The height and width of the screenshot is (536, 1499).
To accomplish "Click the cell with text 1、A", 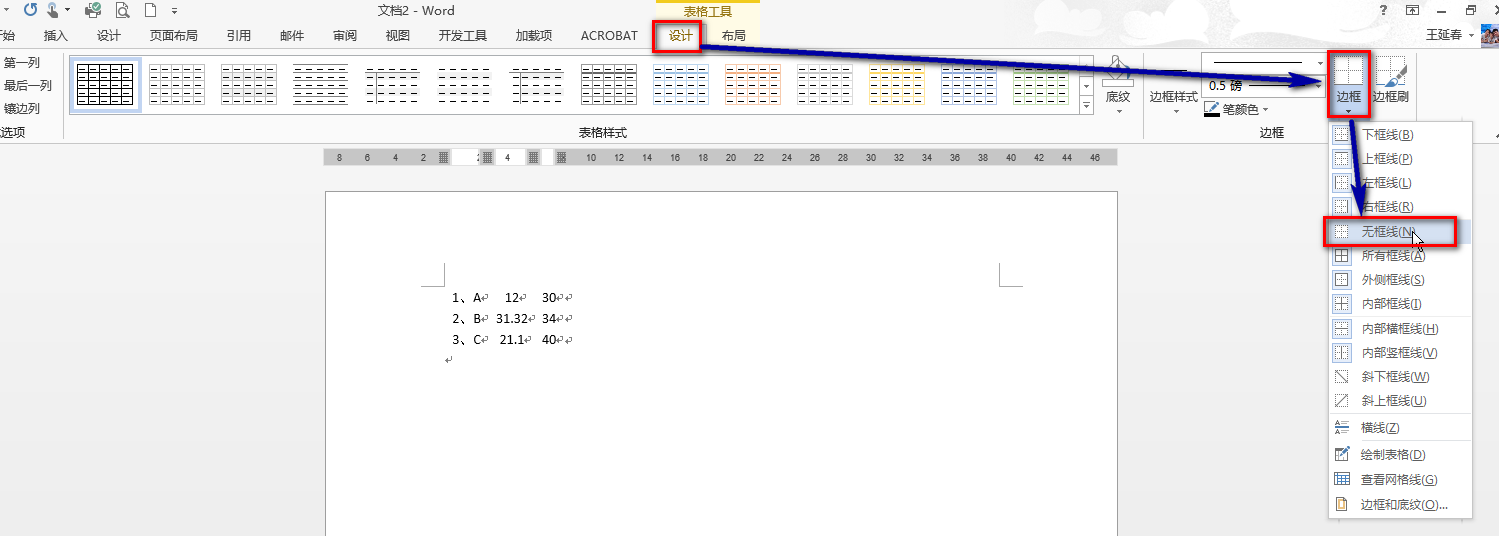I will pos(468,297).
